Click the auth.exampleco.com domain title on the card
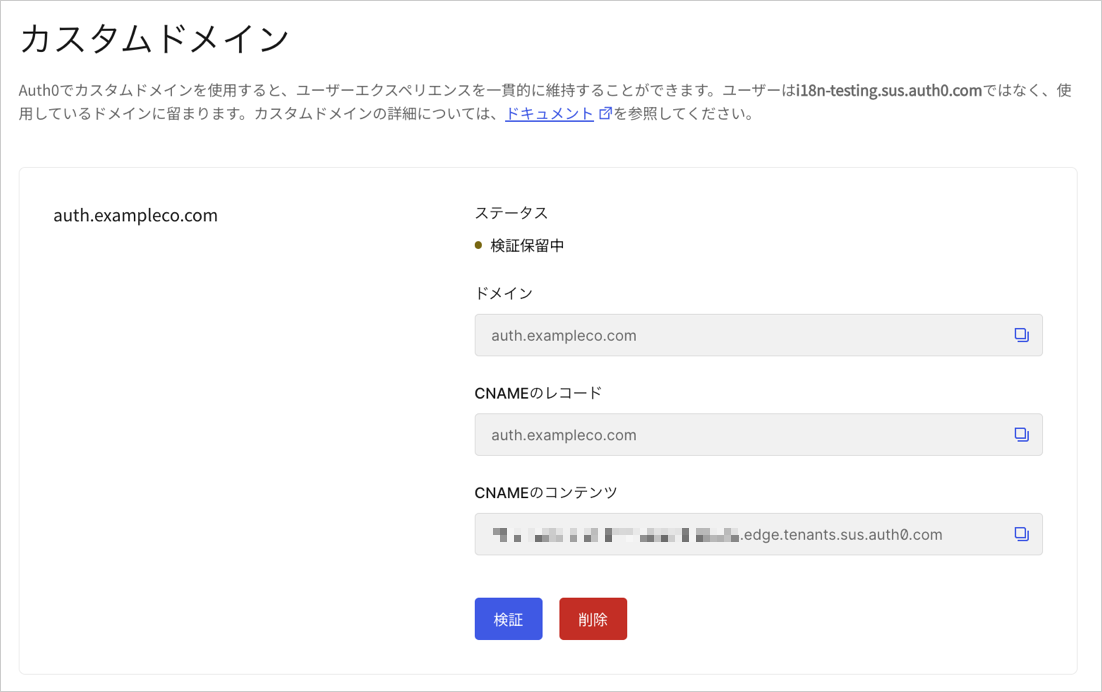Screen dimensions: 1102x692 135,214
